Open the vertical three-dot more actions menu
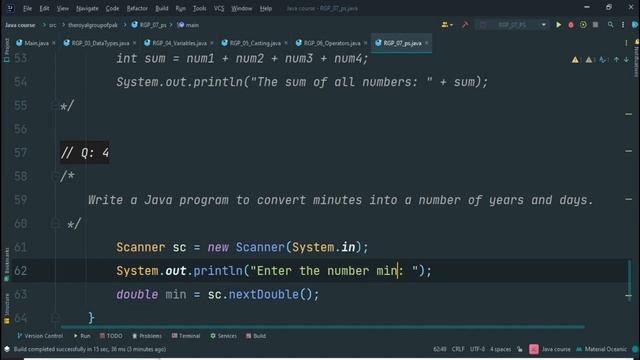 (x=623, y=25)
